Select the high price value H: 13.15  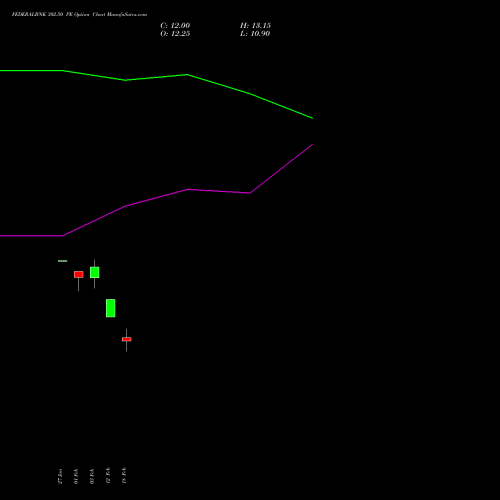[x=255, y=26]
